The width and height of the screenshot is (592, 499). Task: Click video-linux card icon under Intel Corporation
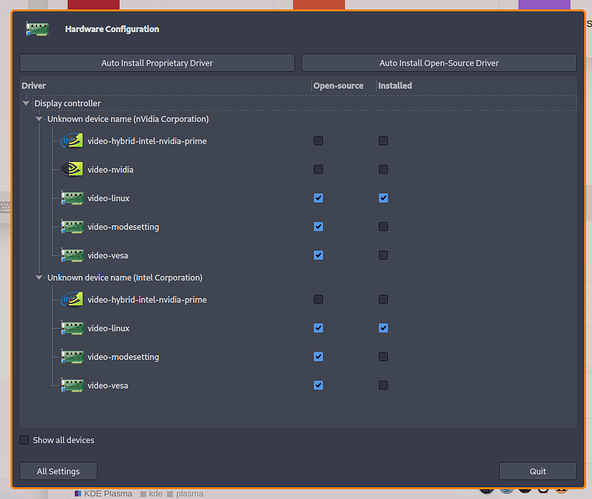pyautogui.click(x=72, y=328)
